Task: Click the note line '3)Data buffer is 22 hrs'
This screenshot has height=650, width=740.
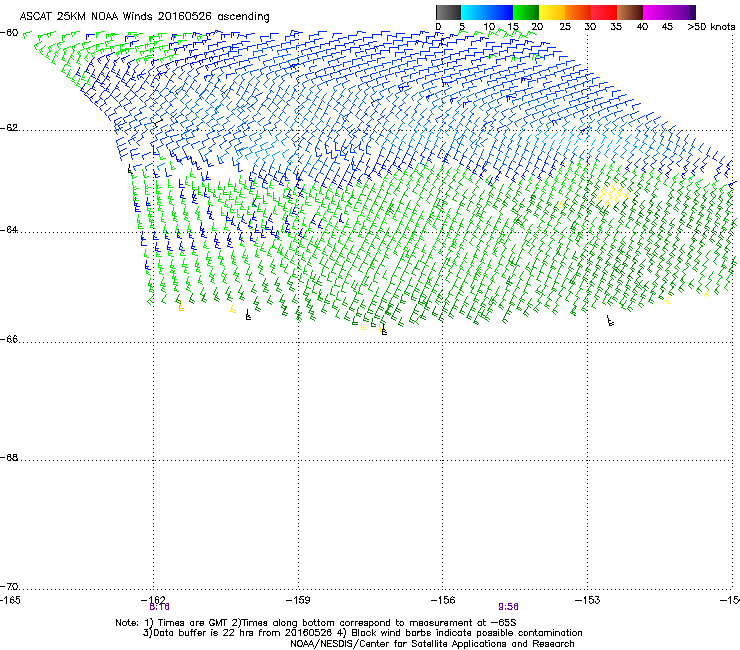Action: (362, 633)
